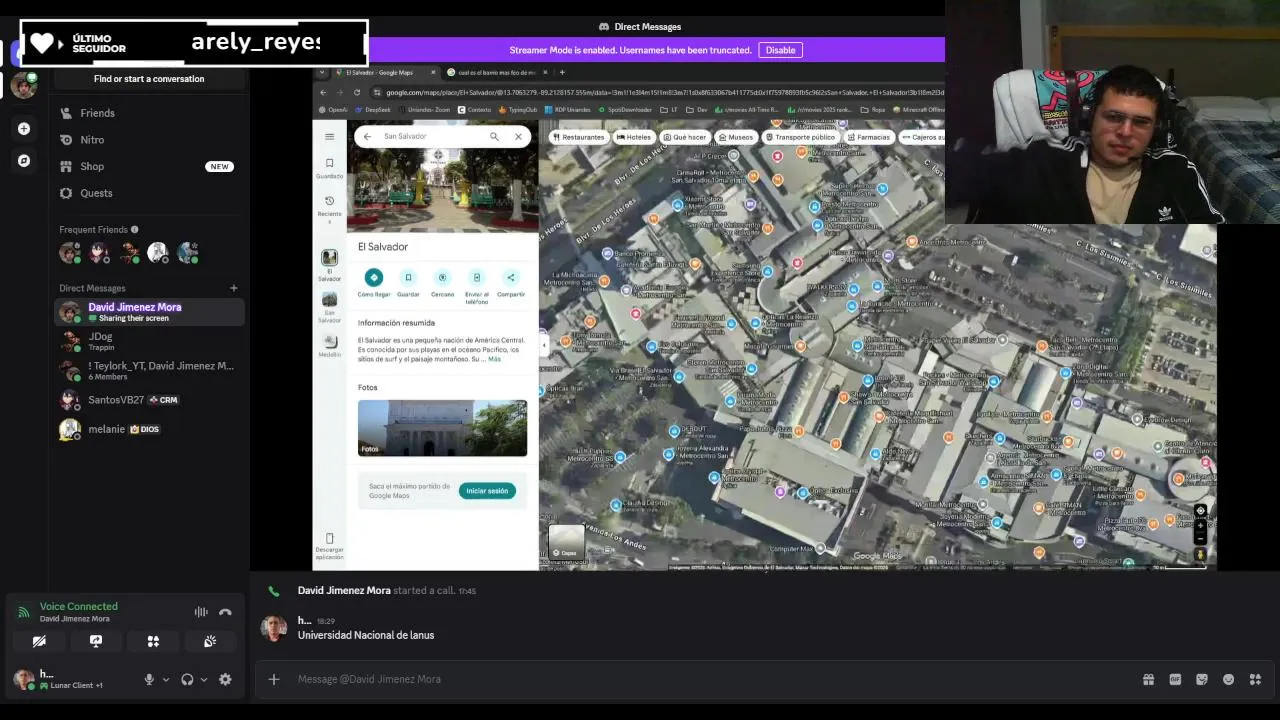Deafen with the headphones icon
This screenshot has height=720, width=1280.
click(x=187, y=679)
